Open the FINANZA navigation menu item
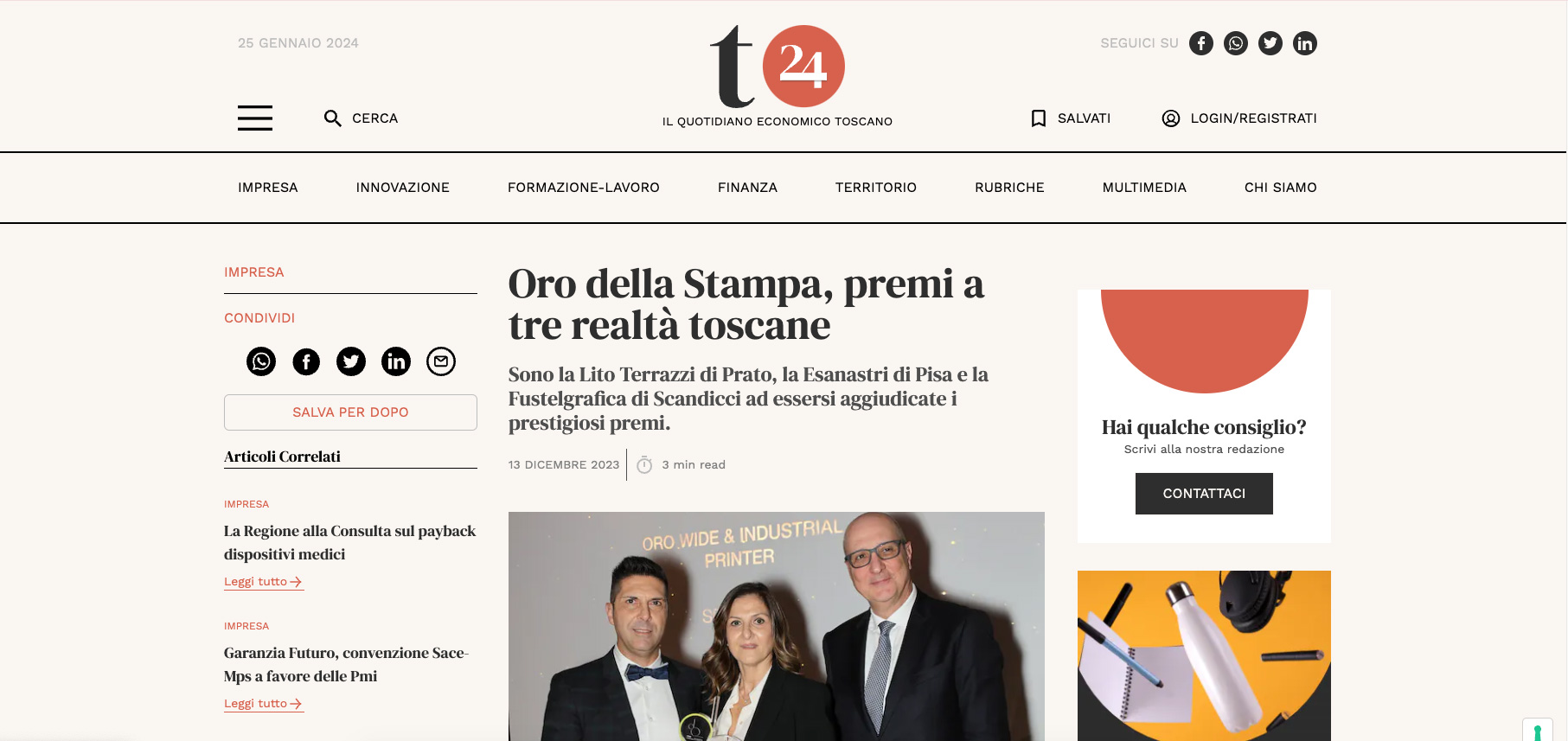The image size is (1568, 741). coord(747,188)
